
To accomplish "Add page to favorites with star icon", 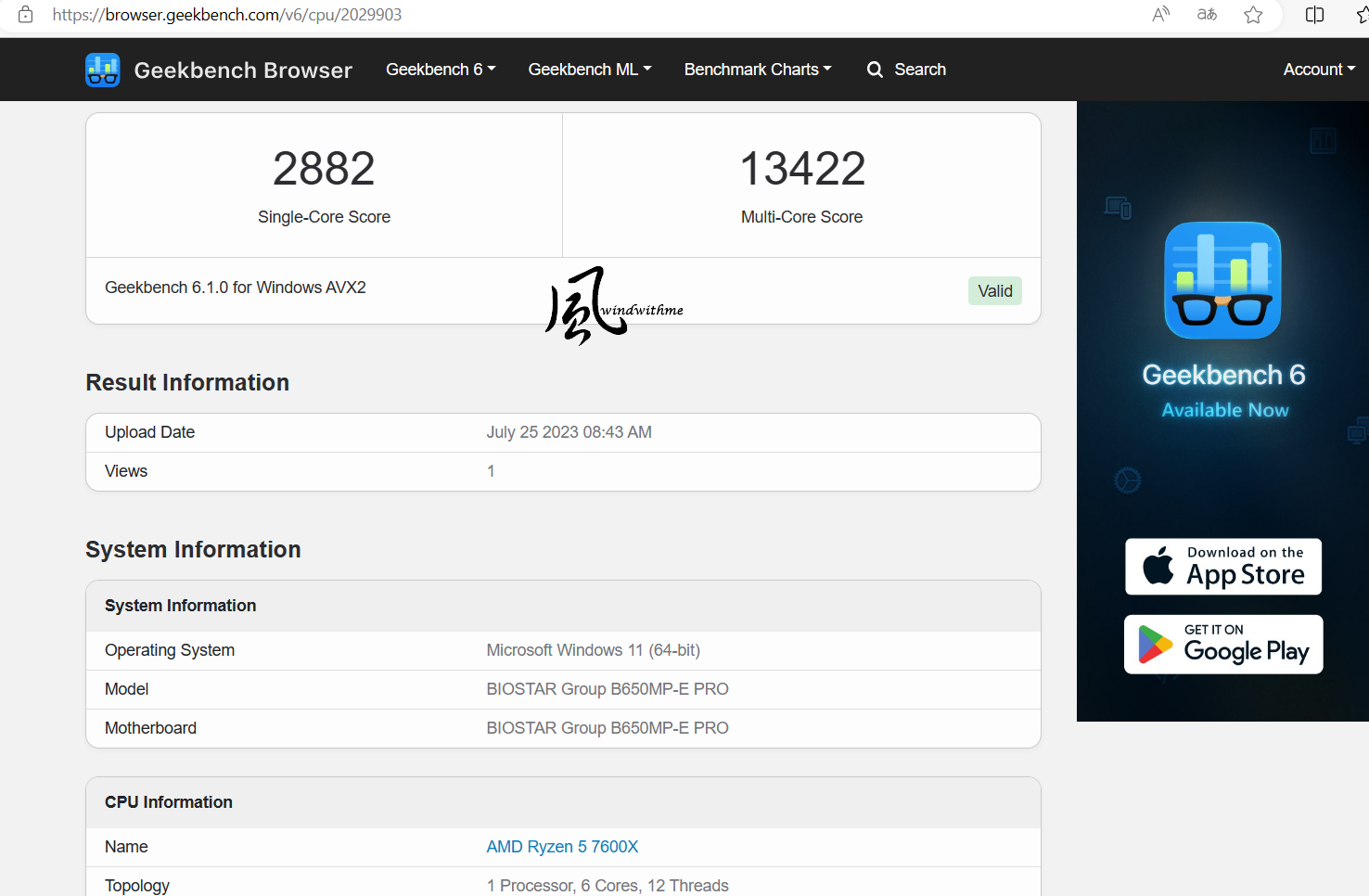I will [1253, 15].
